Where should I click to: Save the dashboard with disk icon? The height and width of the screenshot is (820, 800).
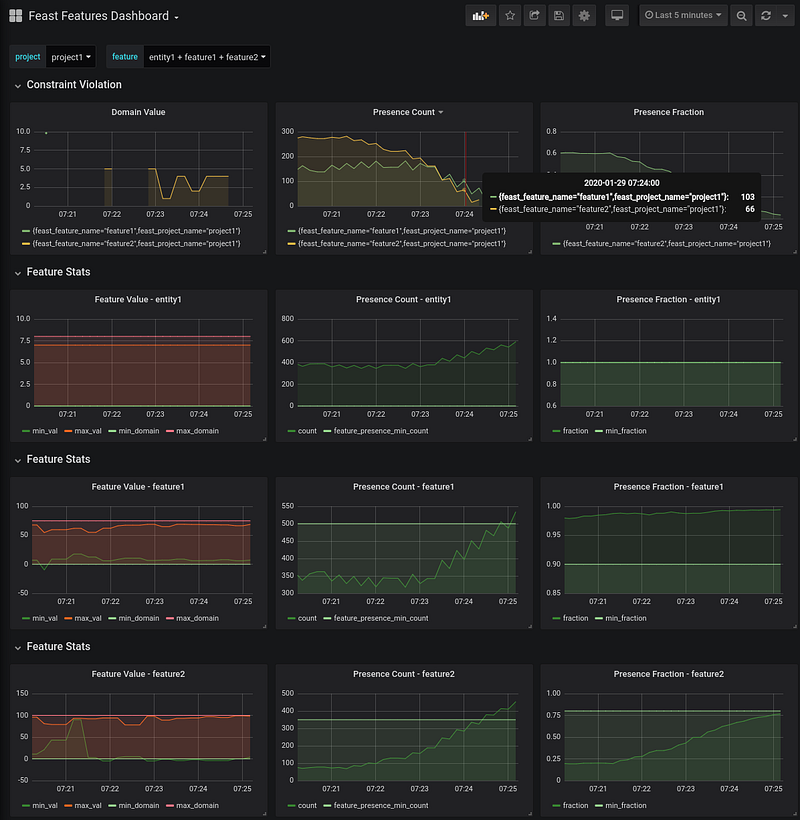pos(559,16)
